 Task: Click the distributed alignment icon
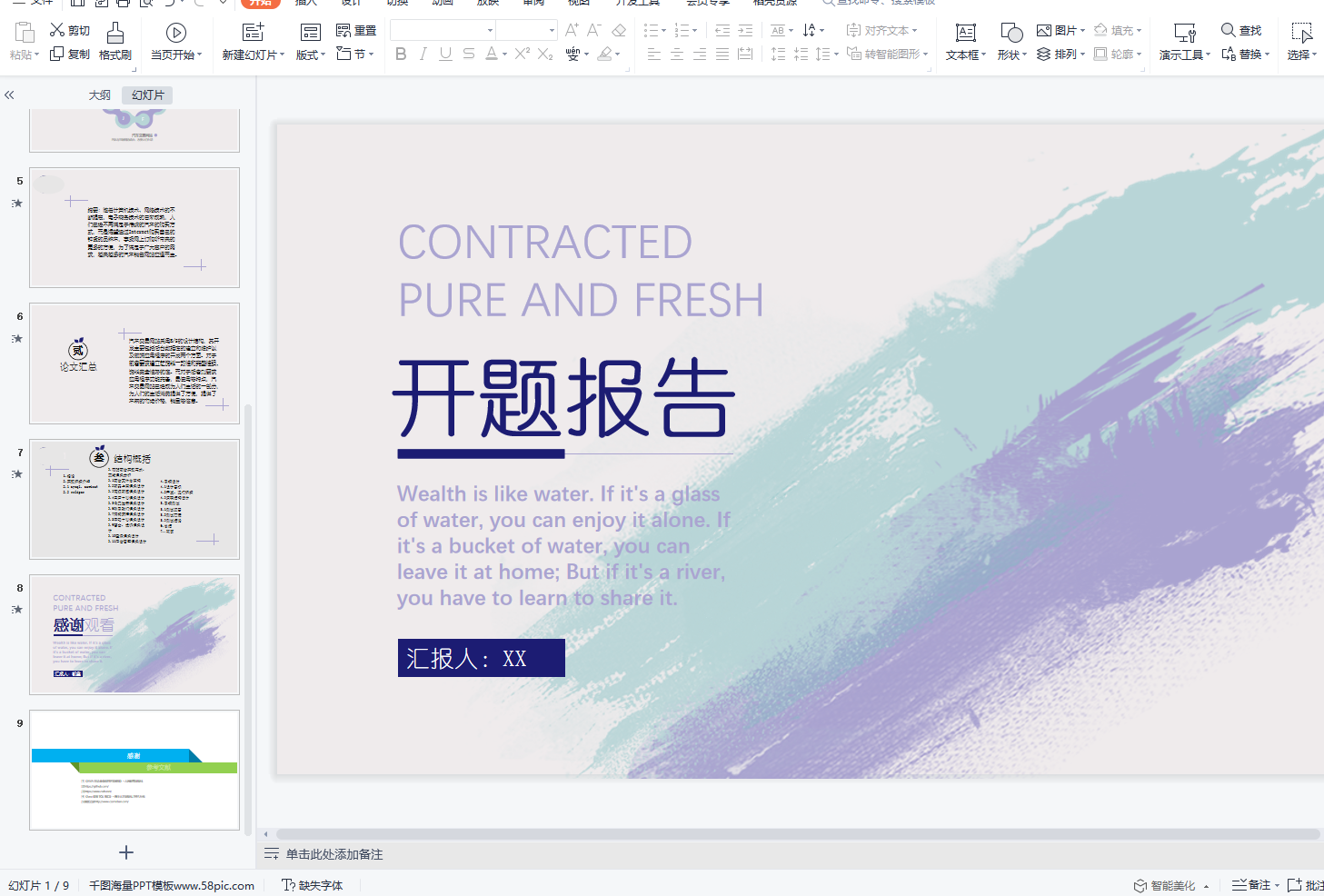745,54
